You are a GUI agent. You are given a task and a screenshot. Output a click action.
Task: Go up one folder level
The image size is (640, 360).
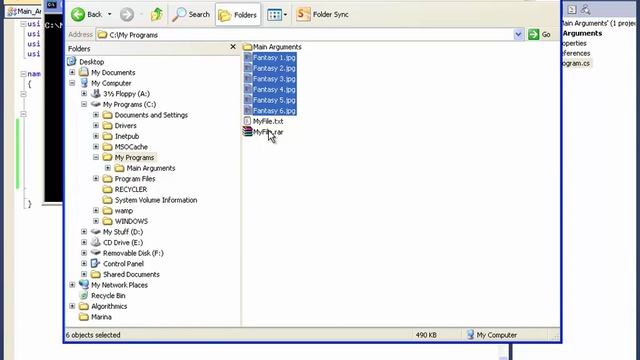156,14
